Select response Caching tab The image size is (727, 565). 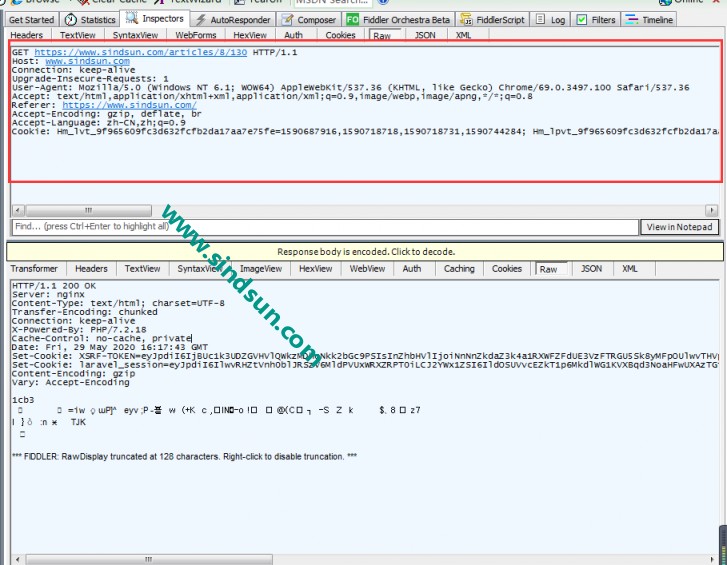[459, 269]
